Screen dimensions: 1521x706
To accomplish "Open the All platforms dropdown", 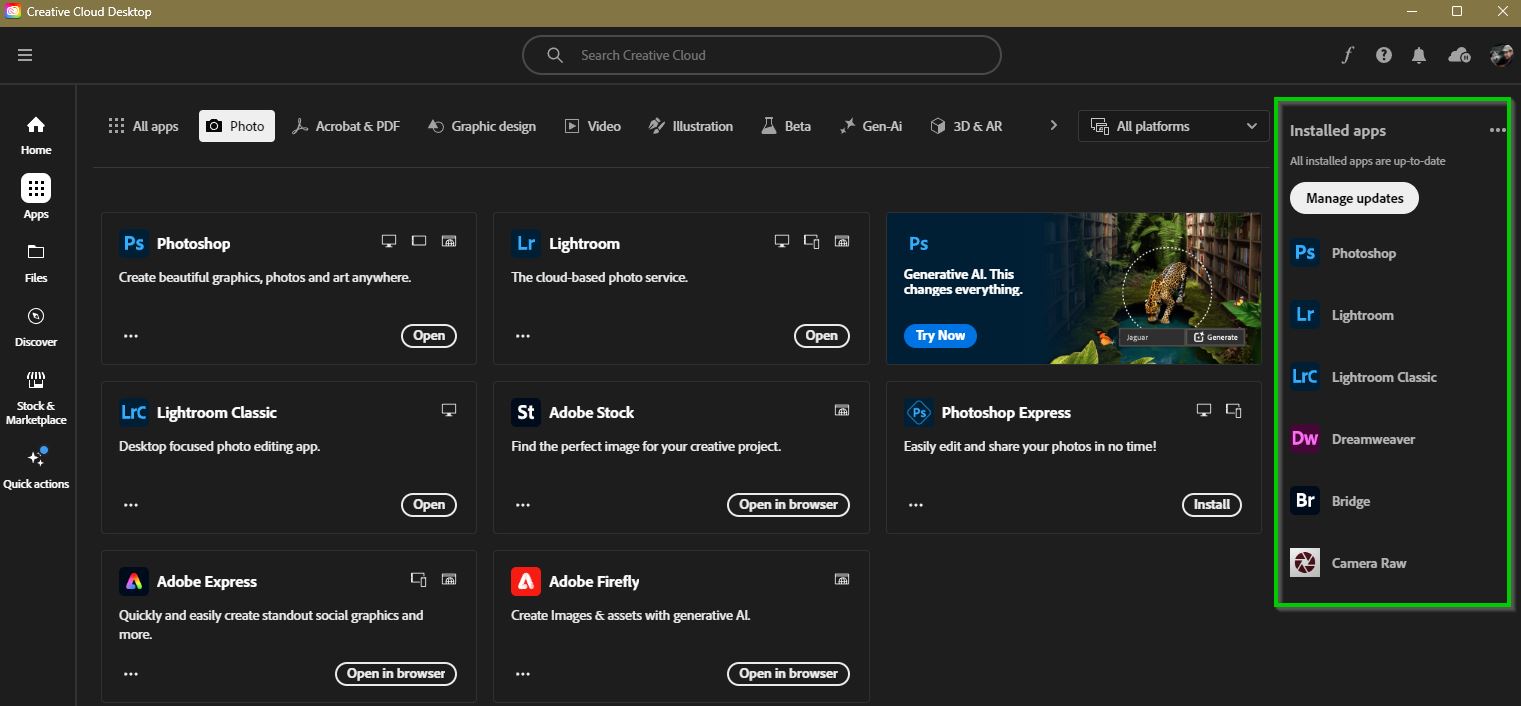I will (x=1172, y=126).
